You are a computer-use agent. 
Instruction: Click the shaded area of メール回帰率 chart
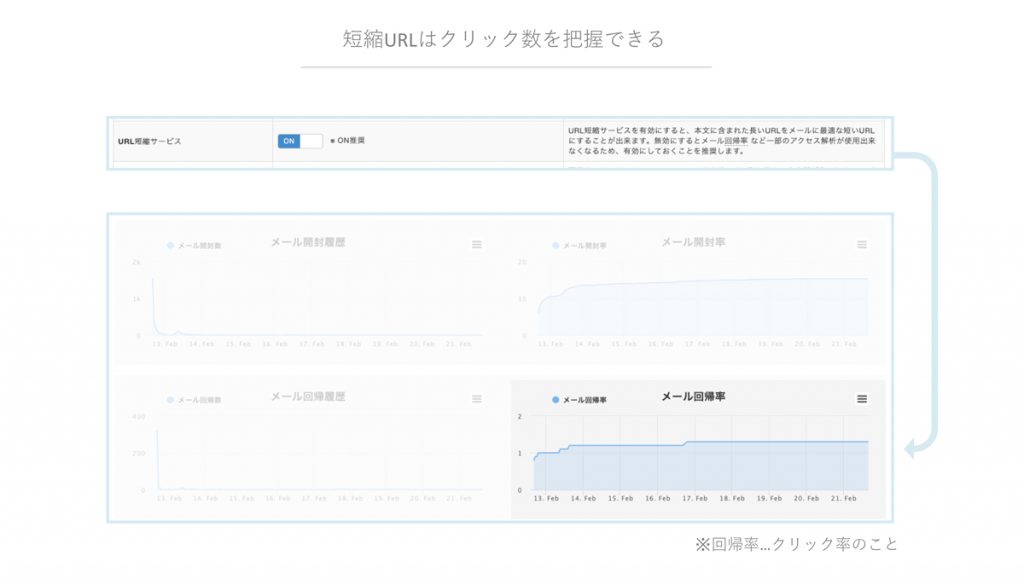pos(700,468)
